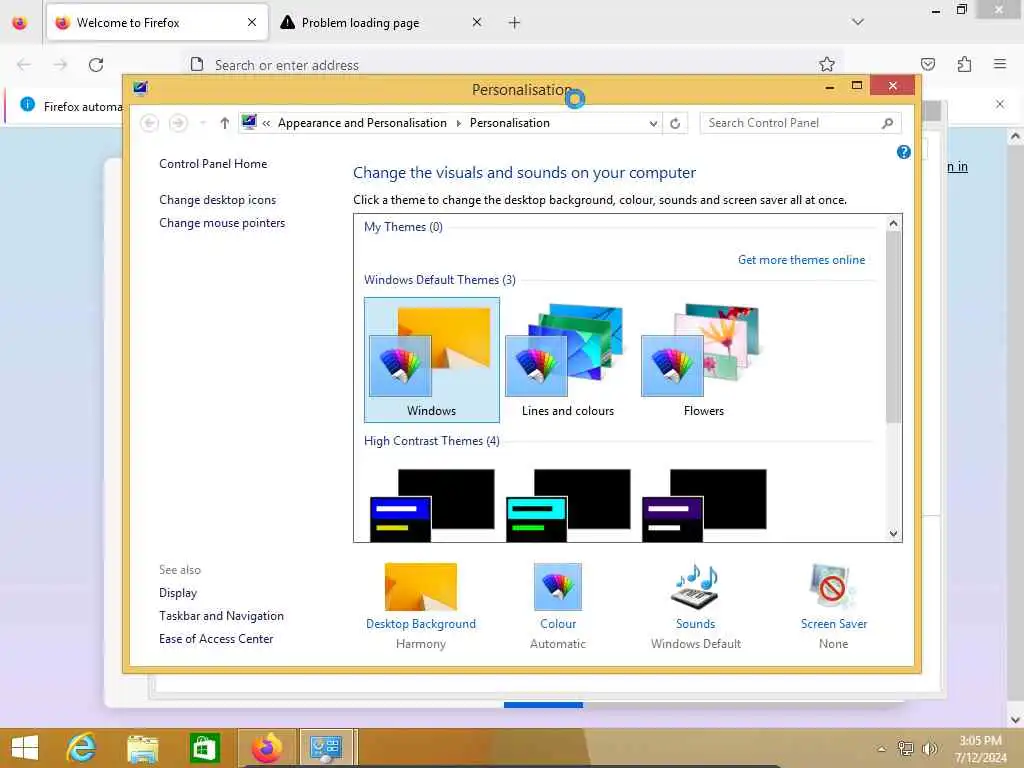Select the Windows theme

point(432,360)
